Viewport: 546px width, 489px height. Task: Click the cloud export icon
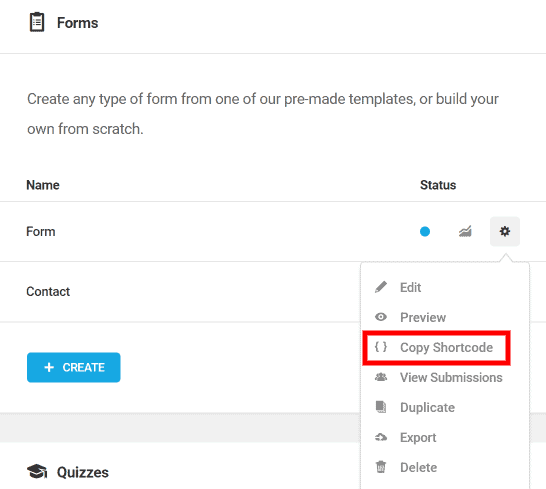click(381, 437)
